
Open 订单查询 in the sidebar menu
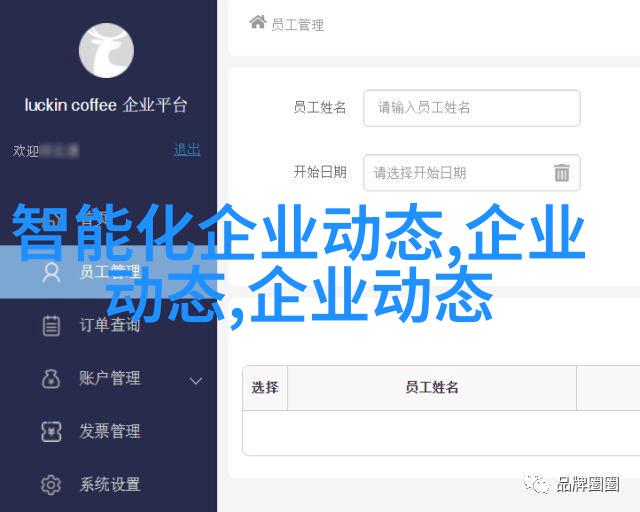(108, 325)
